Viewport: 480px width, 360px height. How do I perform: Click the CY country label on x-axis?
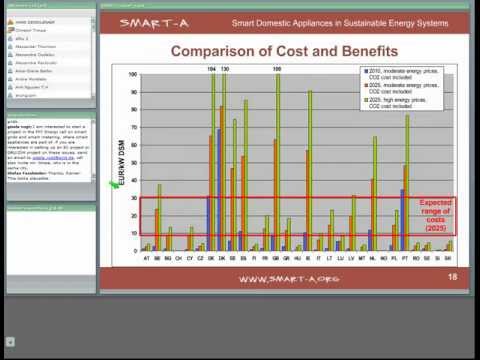point(190,258)
